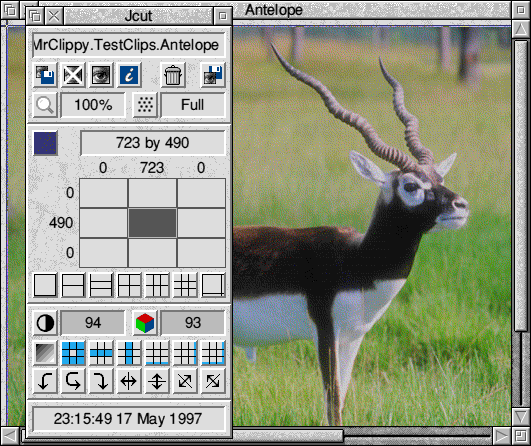This screenshot has width=531, height=446.
Task: Click the dark blue color swatch
Action: click(45, 143)
